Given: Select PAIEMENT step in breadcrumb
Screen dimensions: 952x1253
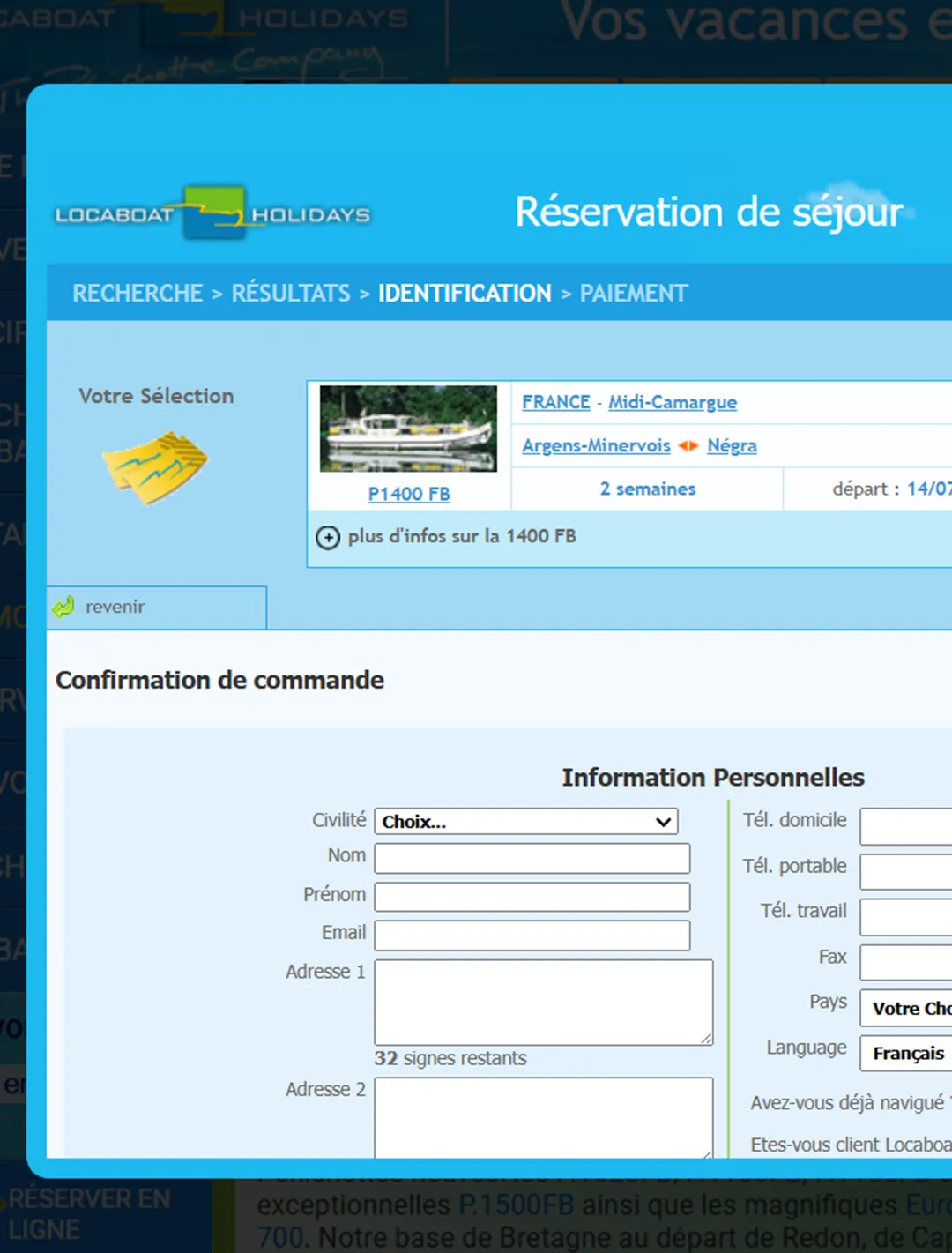Looking at the screenshot, I should (634, 293).
